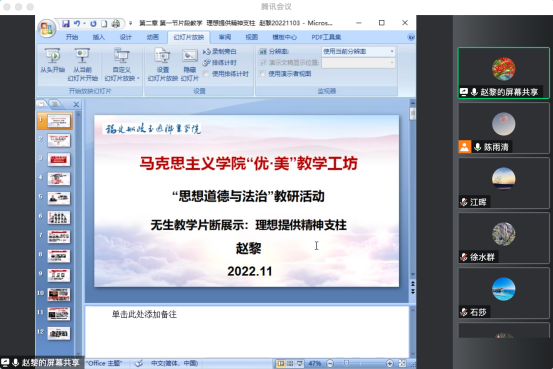
Task: Open the 审阅 (Review) ribbon tab
Action: pos(225,37)
